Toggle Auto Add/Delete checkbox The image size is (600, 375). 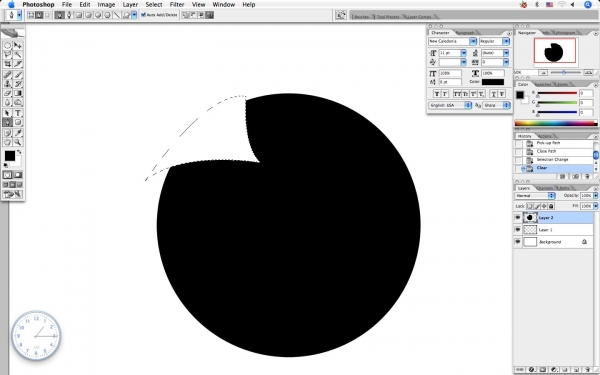(143, 15)
